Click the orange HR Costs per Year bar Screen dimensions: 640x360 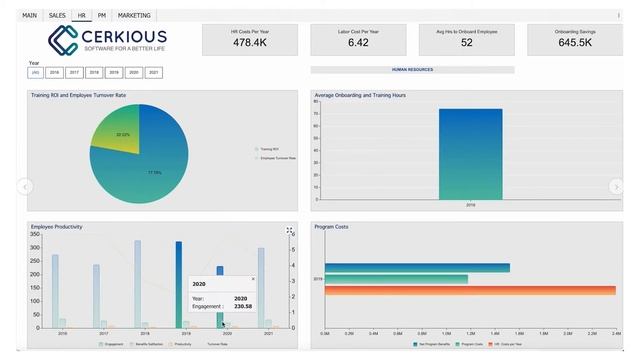click(x=470, y=290)
